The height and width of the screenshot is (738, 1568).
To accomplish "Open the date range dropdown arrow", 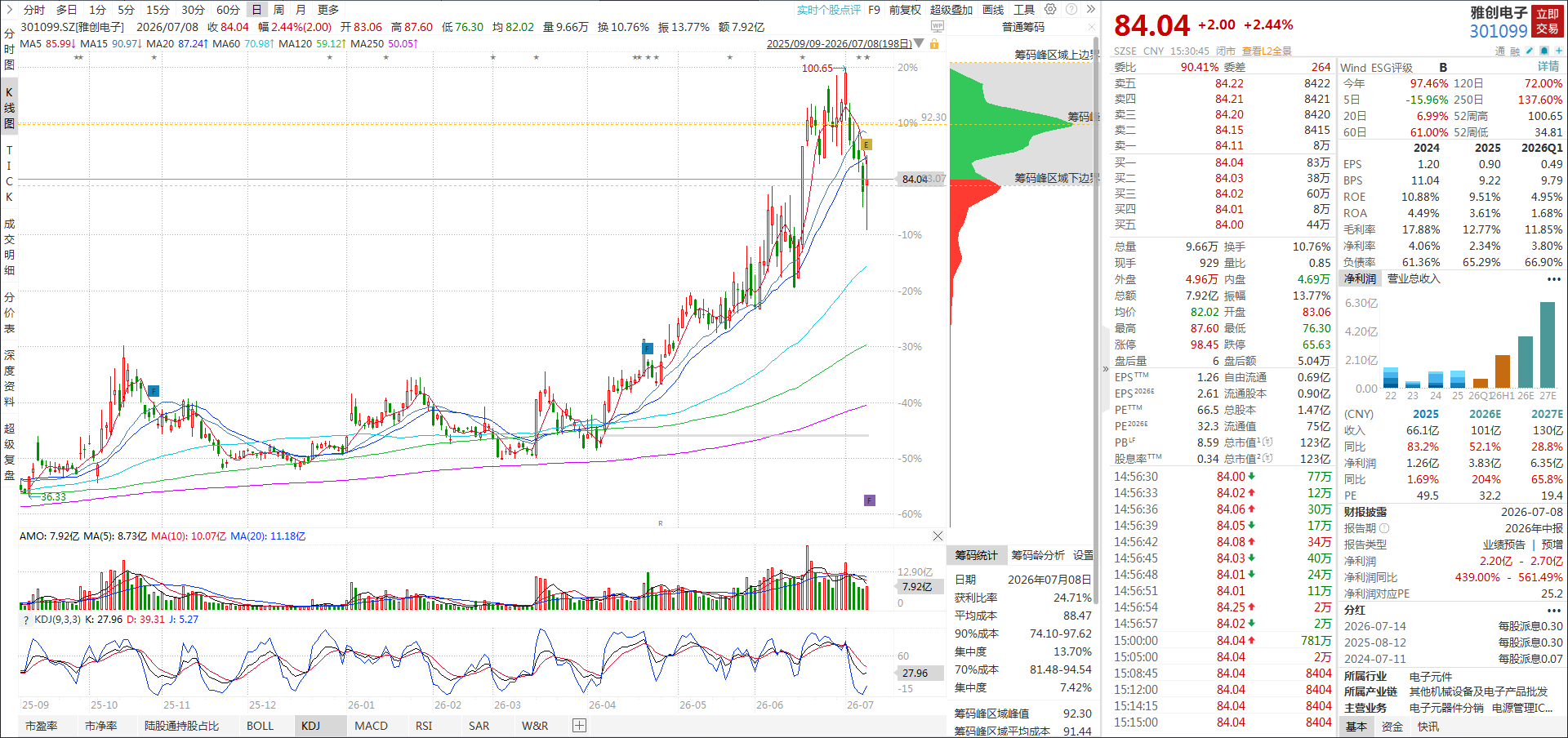I will [x=919, y=43].
